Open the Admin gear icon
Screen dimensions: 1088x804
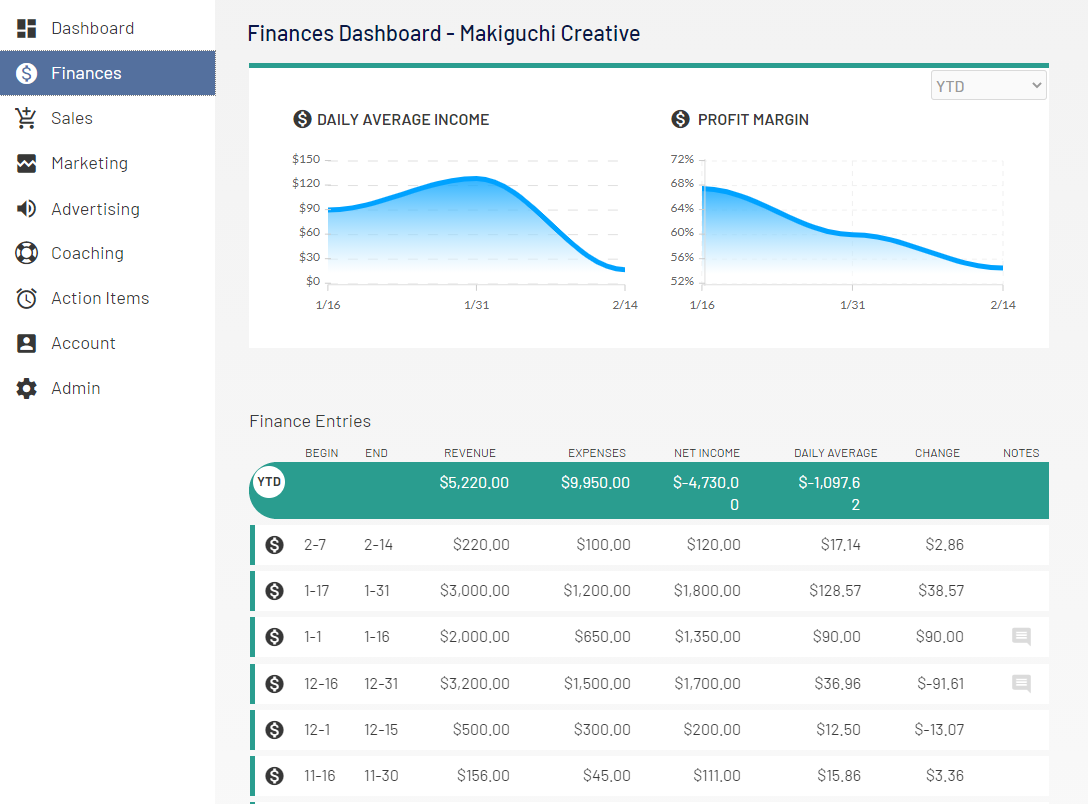[24, 387]
